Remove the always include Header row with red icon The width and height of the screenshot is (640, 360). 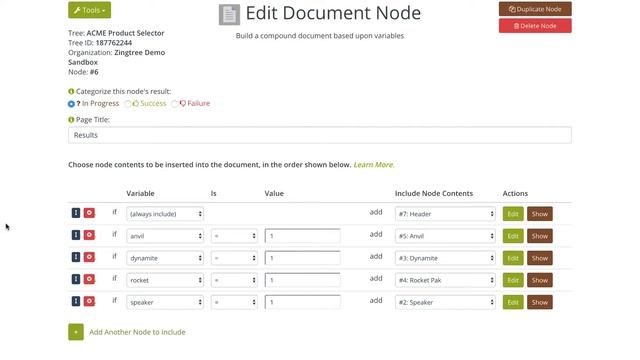[89, 213]
